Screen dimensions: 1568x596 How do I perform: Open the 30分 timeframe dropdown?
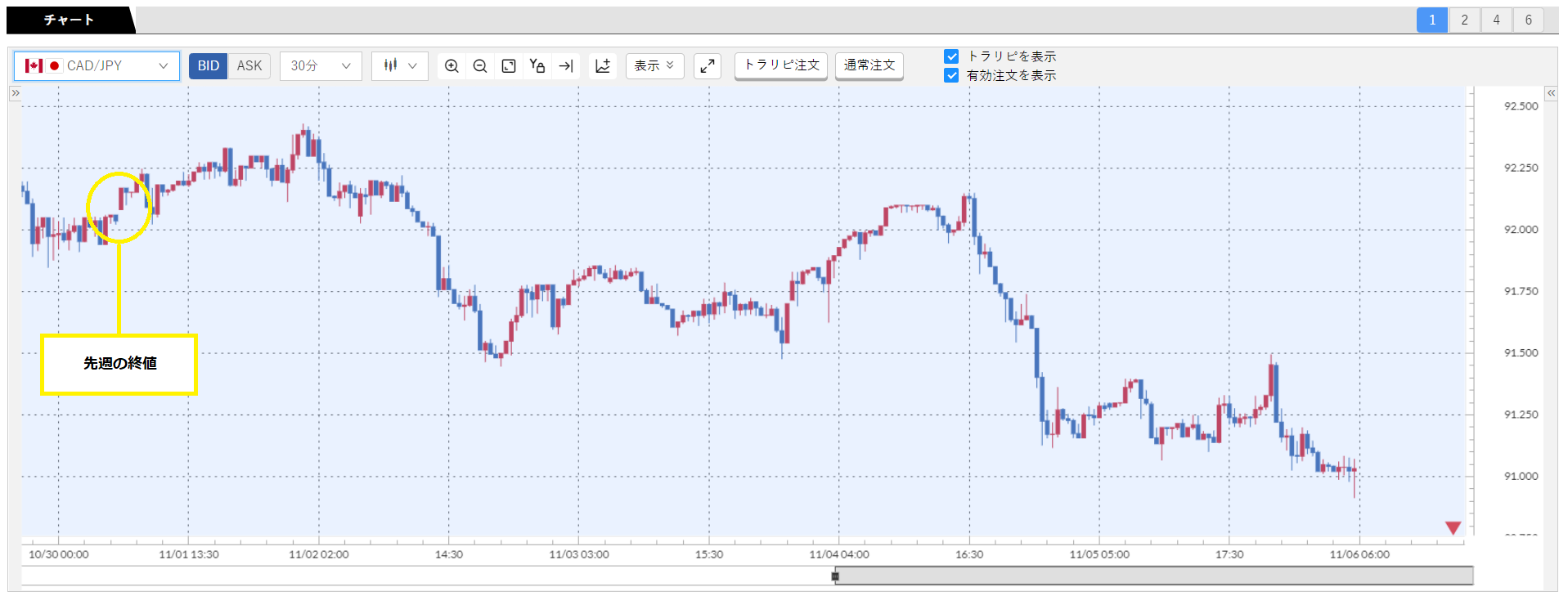click(x=321, y=66)
